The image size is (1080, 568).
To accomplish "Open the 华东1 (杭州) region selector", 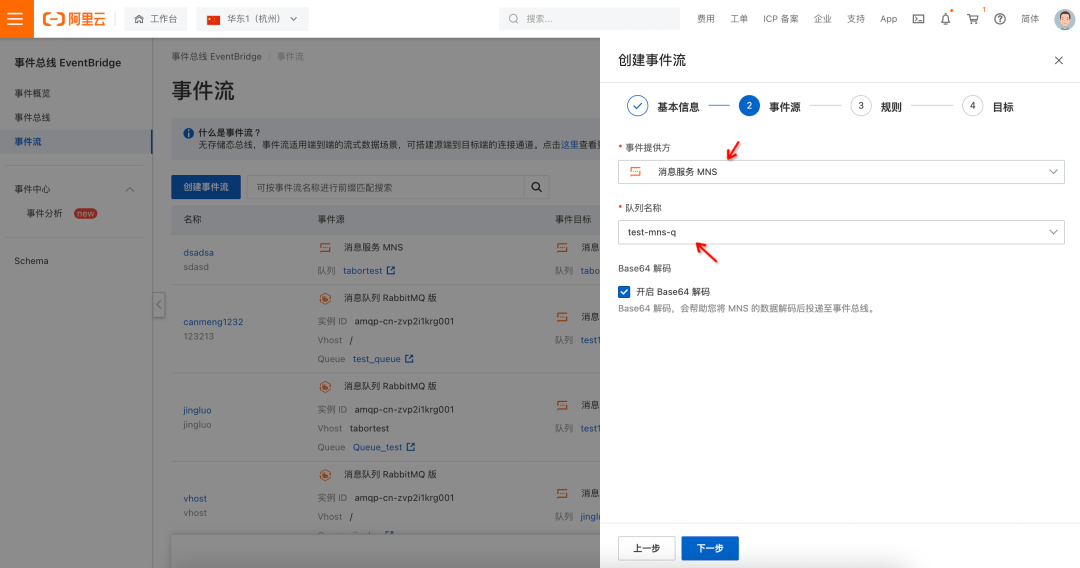I will pyautogui.click(x=252, y=19).
